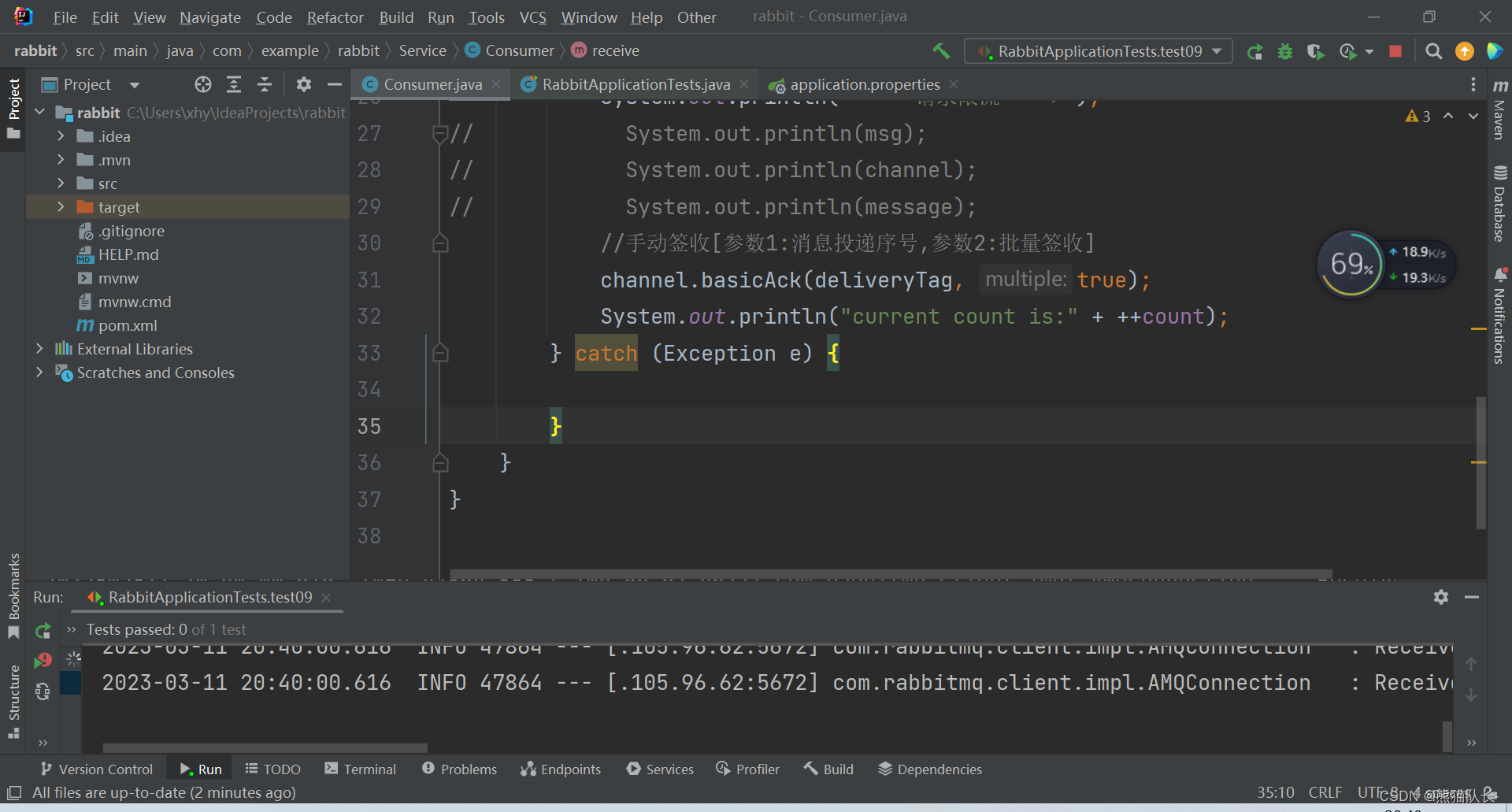Click the console horizontal scrollbar
The height and width of the screenshot is (812, 1512).
(x=265, y=747)
